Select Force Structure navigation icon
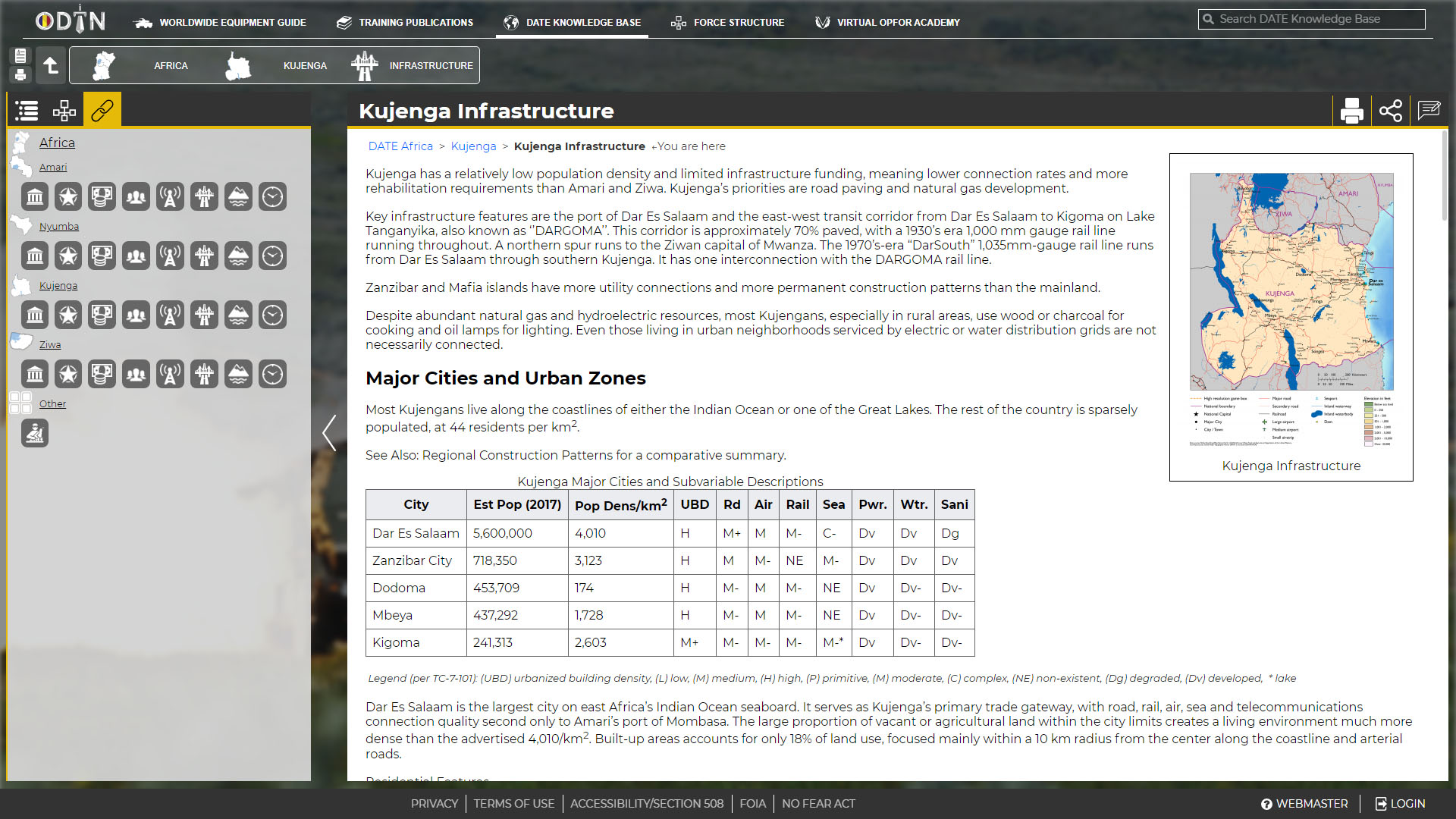Viewport: 1456px width, 819px height. click(x=678, y=22)
